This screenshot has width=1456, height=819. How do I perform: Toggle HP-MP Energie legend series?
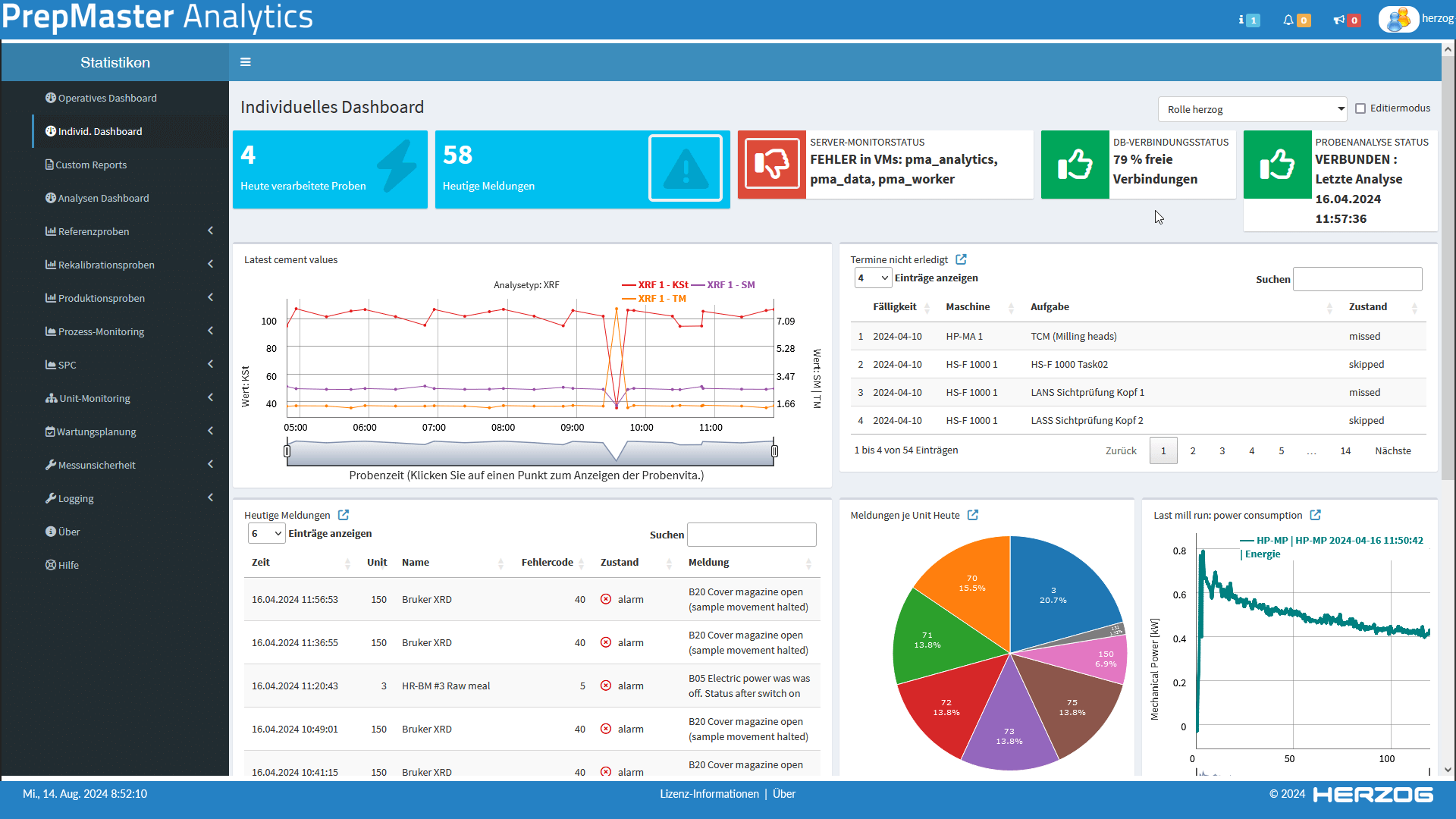pos(1332,547)
